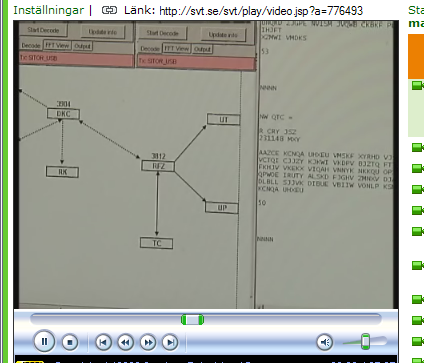Click the RFZ node in the diagram
The image size is (424, 363).
coord(158,166)
